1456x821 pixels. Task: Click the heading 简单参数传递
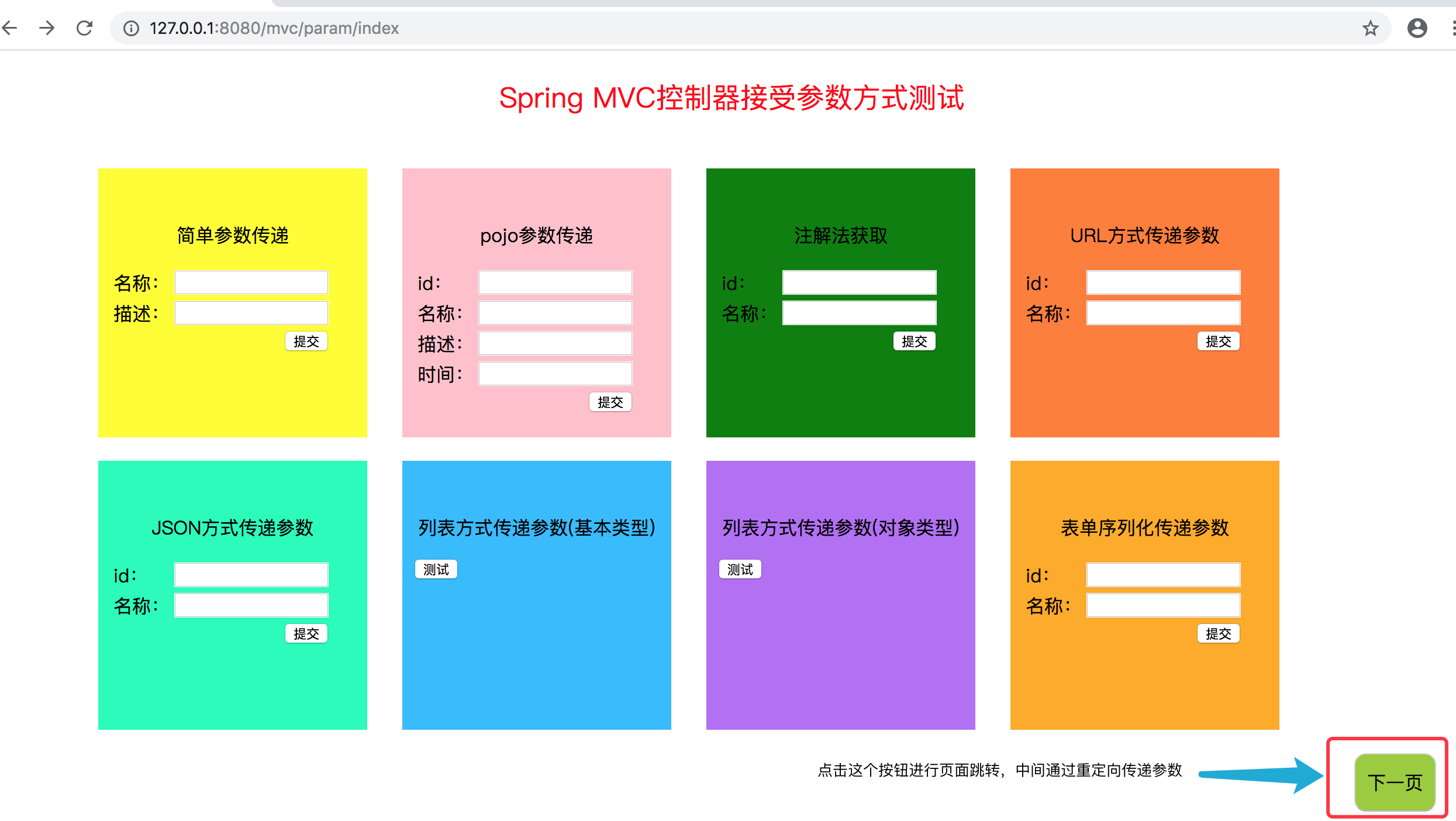233,235
